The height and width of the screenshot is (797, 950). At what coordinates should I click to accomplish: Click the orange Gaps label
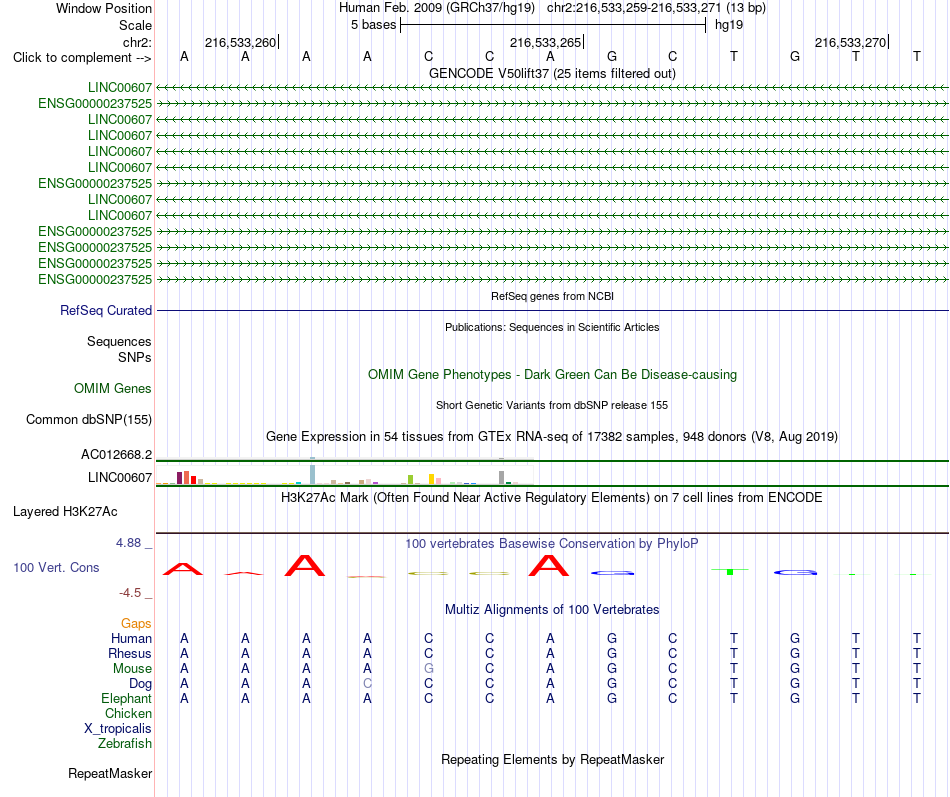click(x=136, y=624)
